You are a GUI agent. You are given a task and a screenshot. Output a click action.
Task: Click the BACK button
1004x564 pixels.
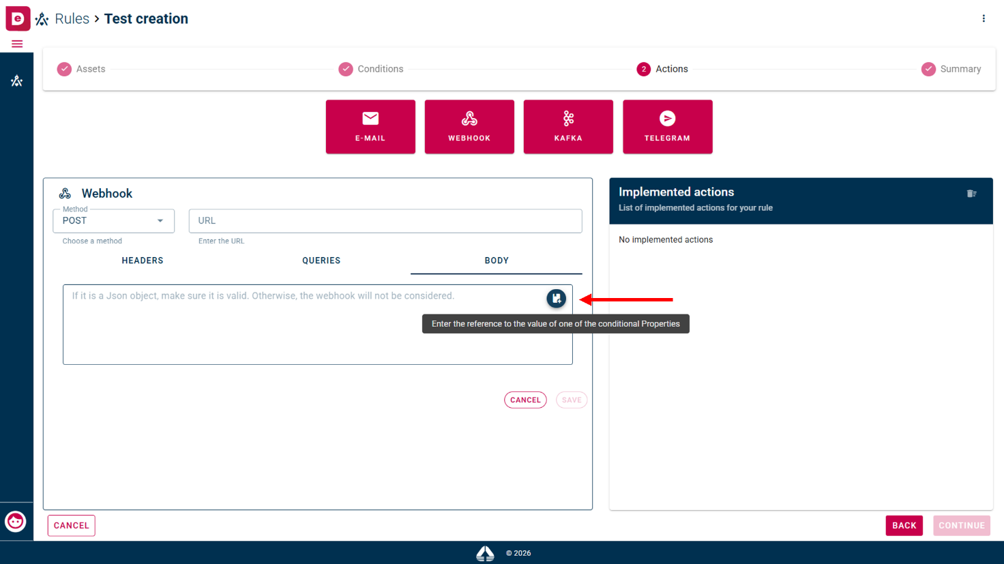[x=904, y=526]
